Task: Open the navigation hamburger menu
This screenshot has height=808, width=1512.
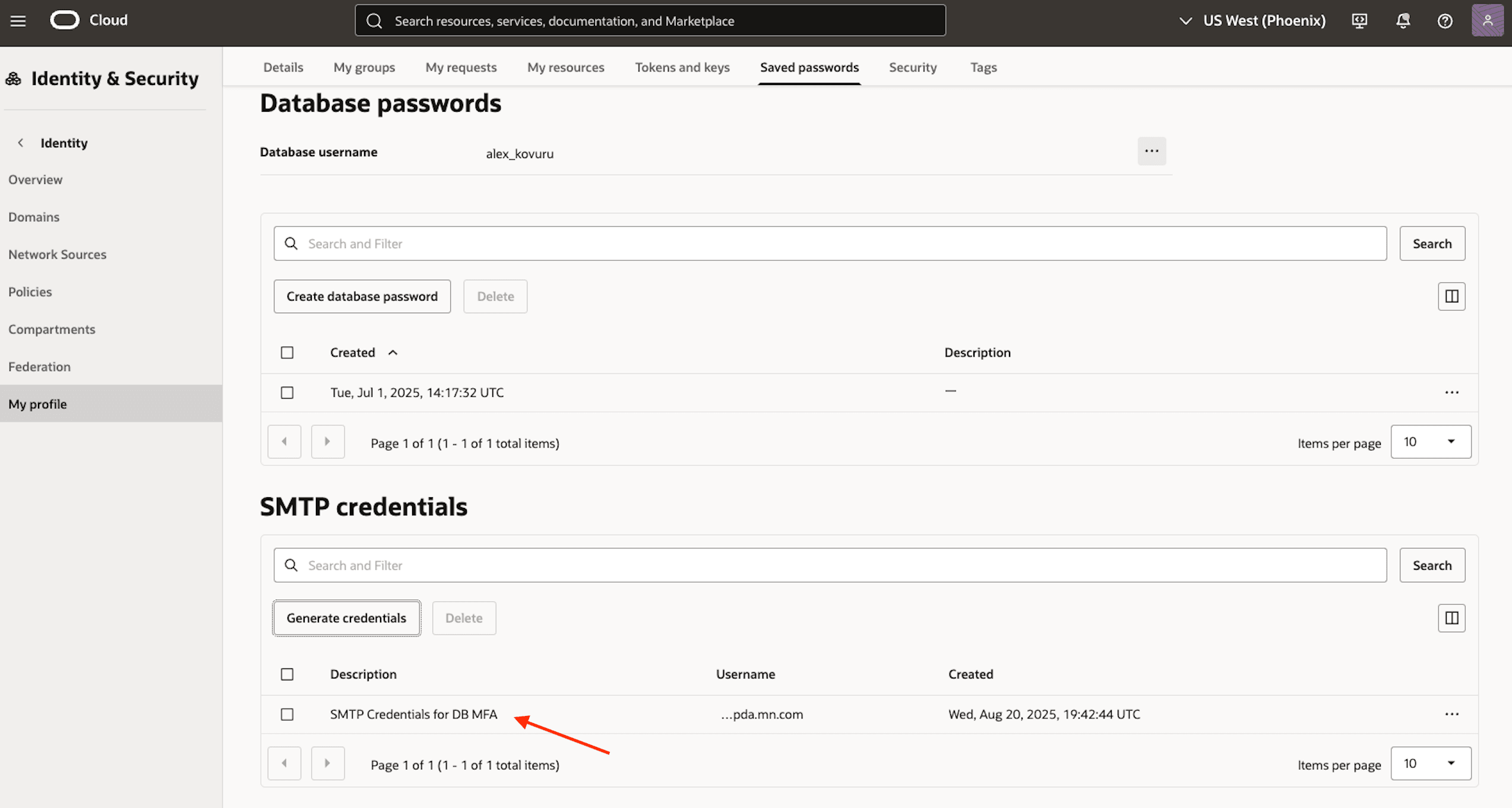Action: coord(18,21)
